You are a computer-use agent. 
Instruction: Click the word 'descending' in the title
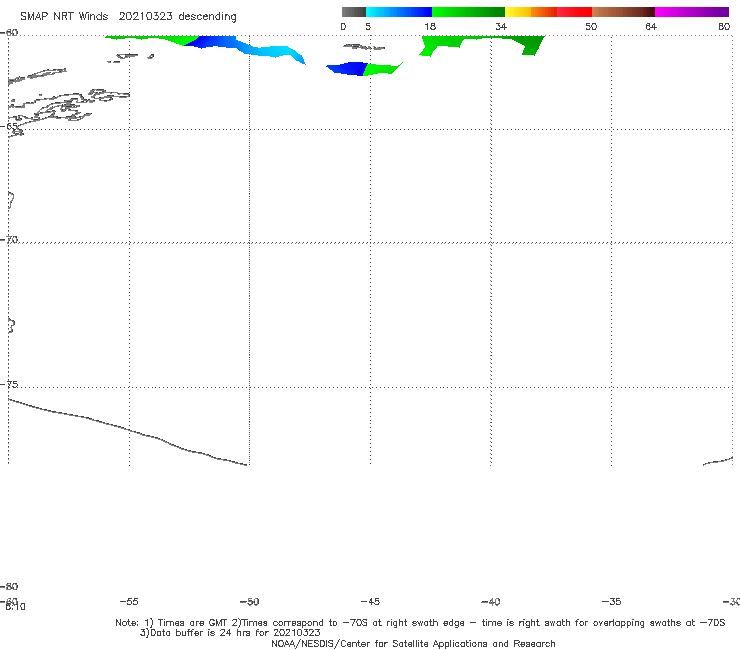coord(207,17)
